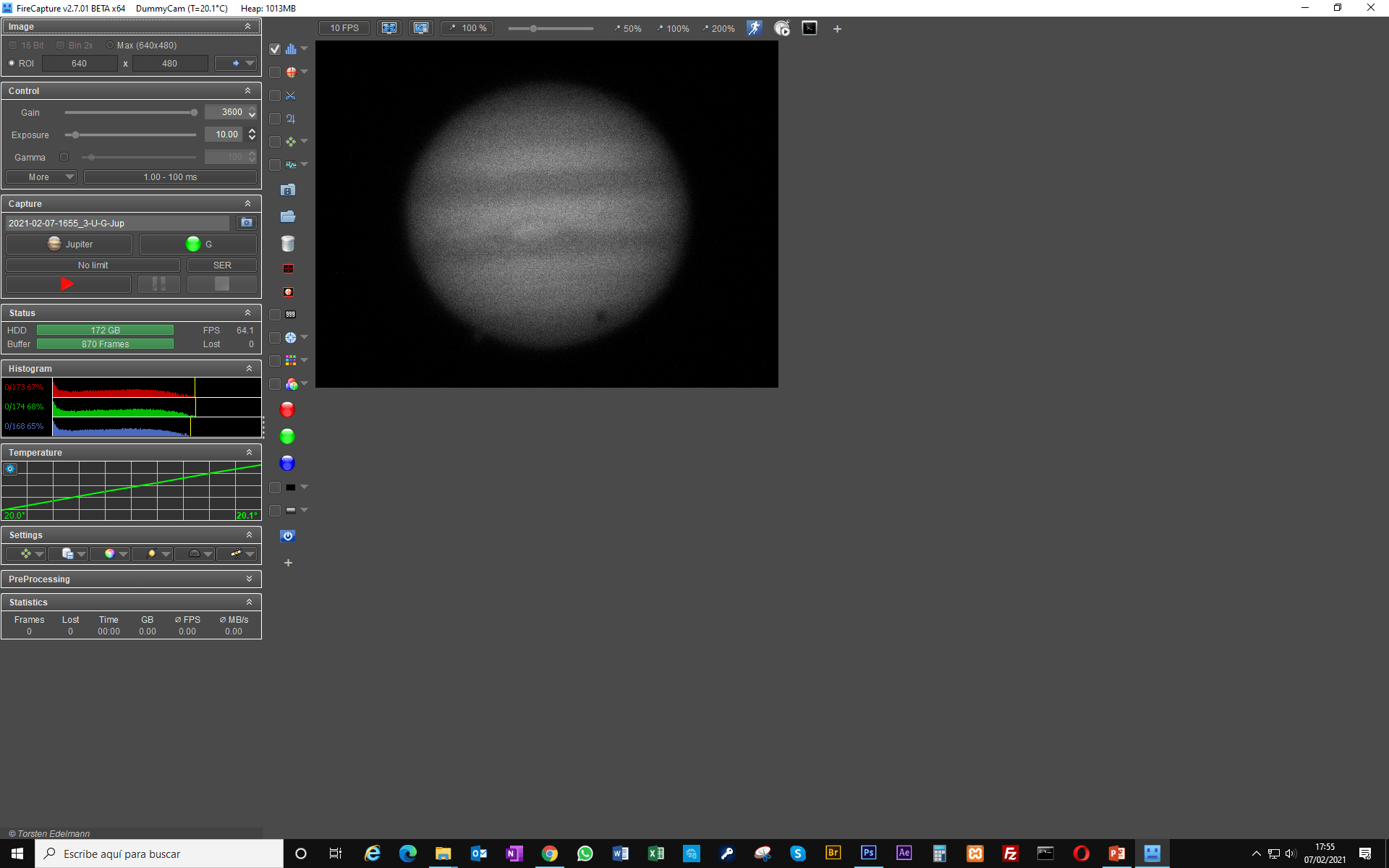
Task: Click the plus icon below power button
Action: (x=288, y=563)
